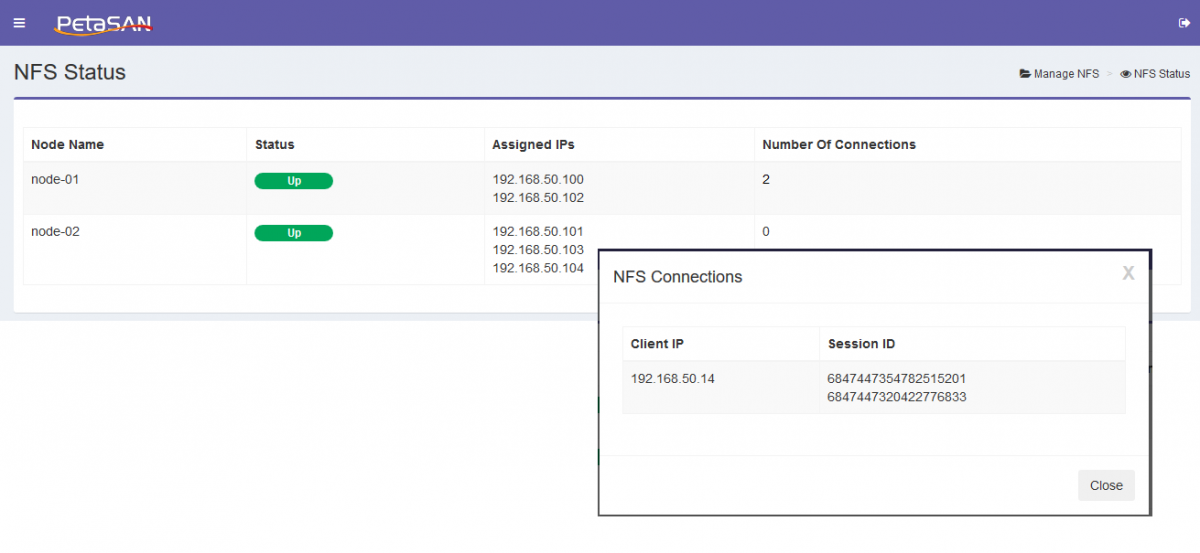Select the node-02 row name
The height and width of the screenshot is (553, 1200).
tap(55, 231)
